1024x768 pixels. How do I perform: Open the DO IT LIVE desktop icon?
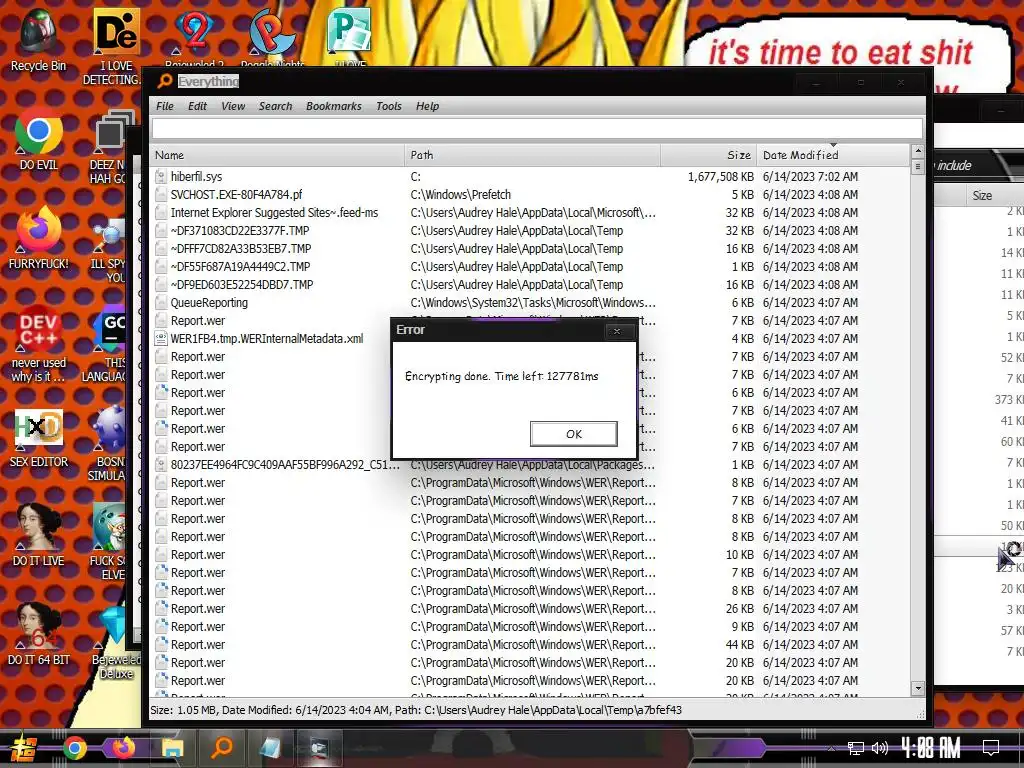tap(38, 534)
